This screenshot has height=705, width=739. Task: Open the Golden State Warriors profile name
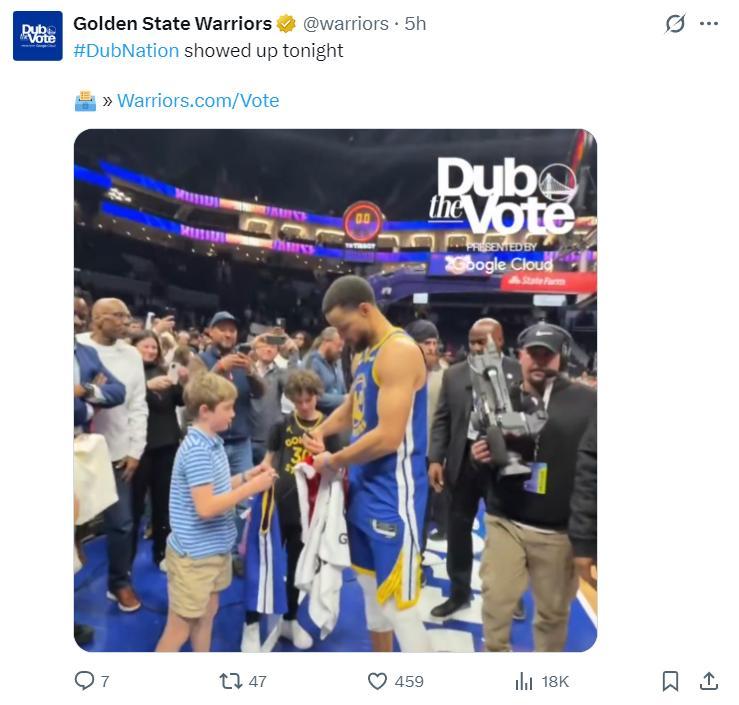tap(172, 23)
